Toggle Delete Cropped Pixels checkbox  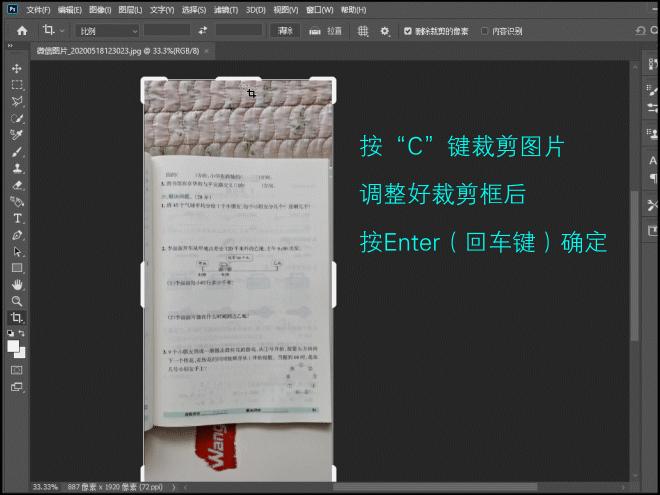click(x=407, y=31)
